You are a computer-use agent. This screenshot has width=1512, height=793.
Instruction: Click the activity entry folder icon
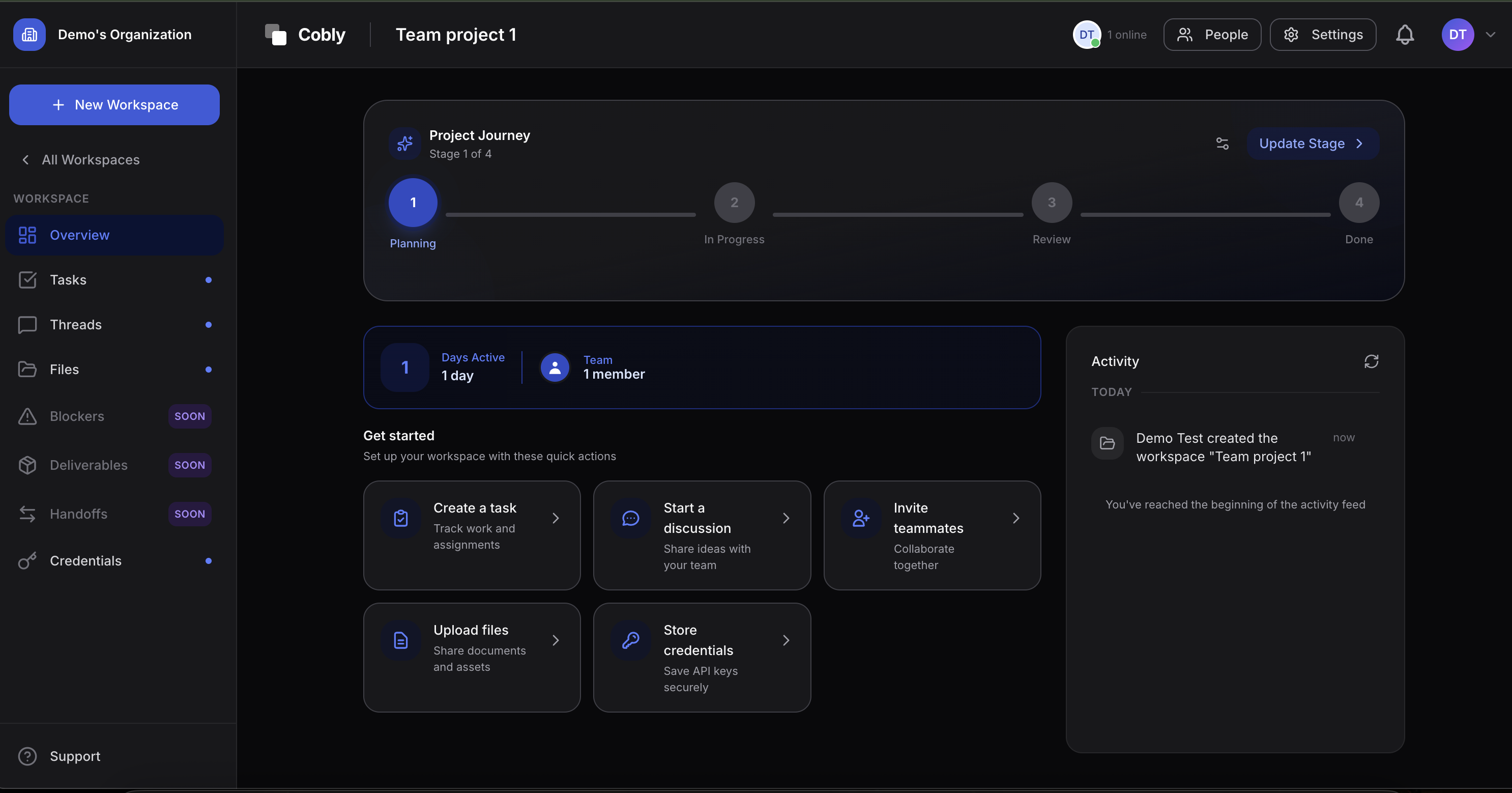coord(1107,443)
